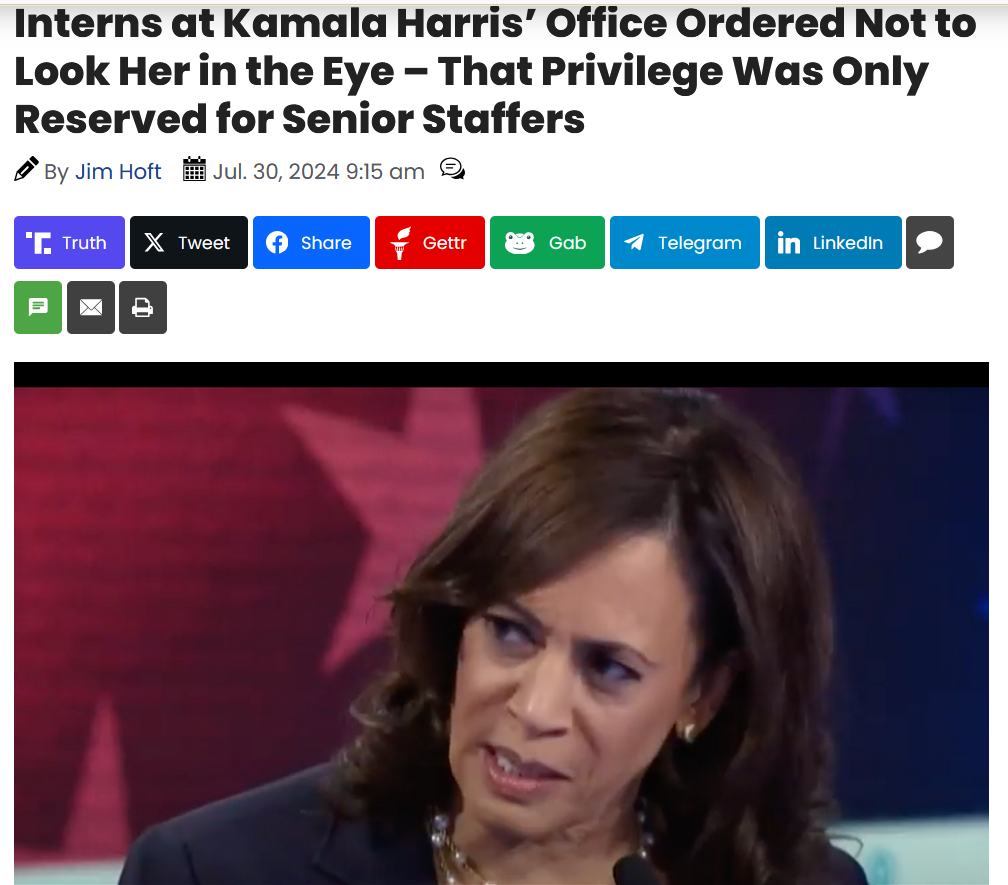The image size is (1008, 885).
Task: Click the pencil icon beside the byline
Action: pyautogui.click(x=26, y=169)
